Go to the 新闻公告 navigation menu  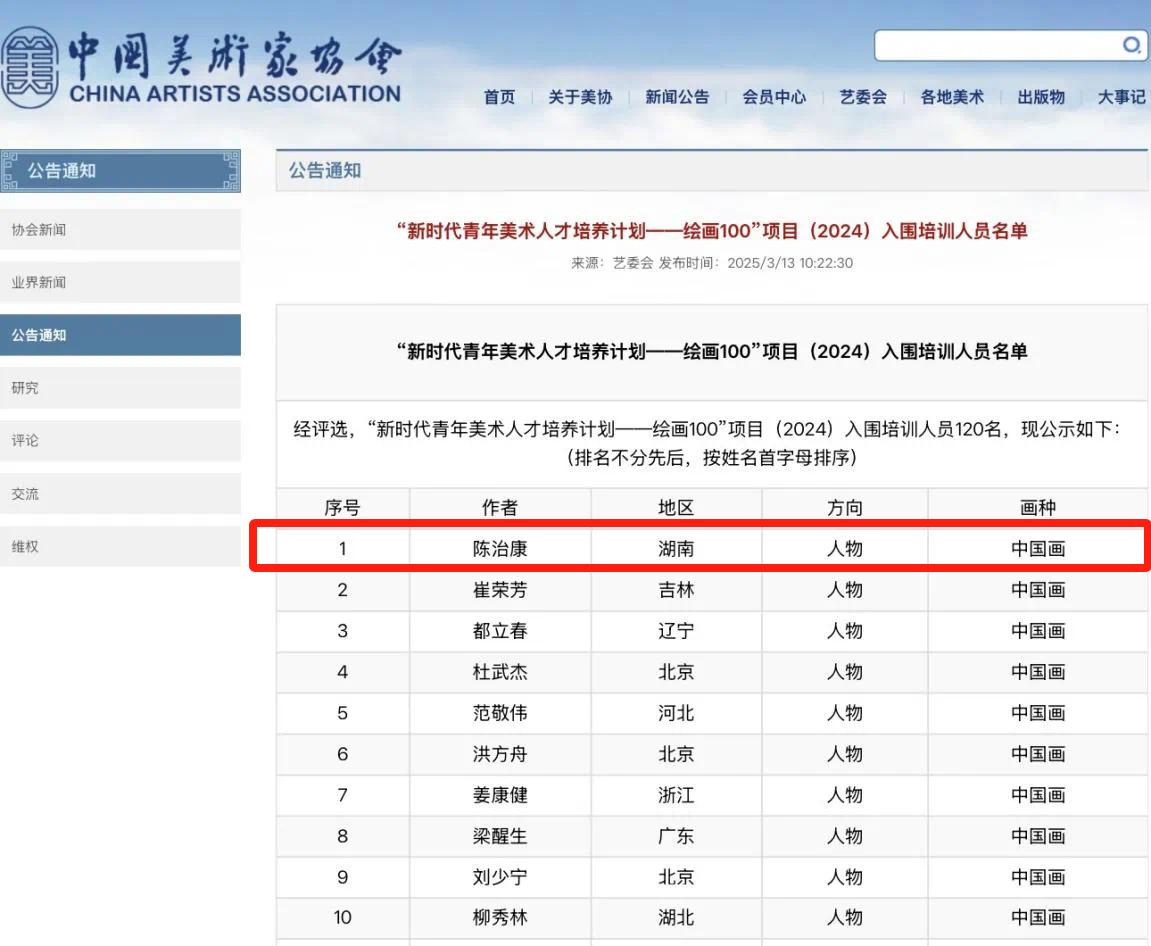[x=677, y=97]
